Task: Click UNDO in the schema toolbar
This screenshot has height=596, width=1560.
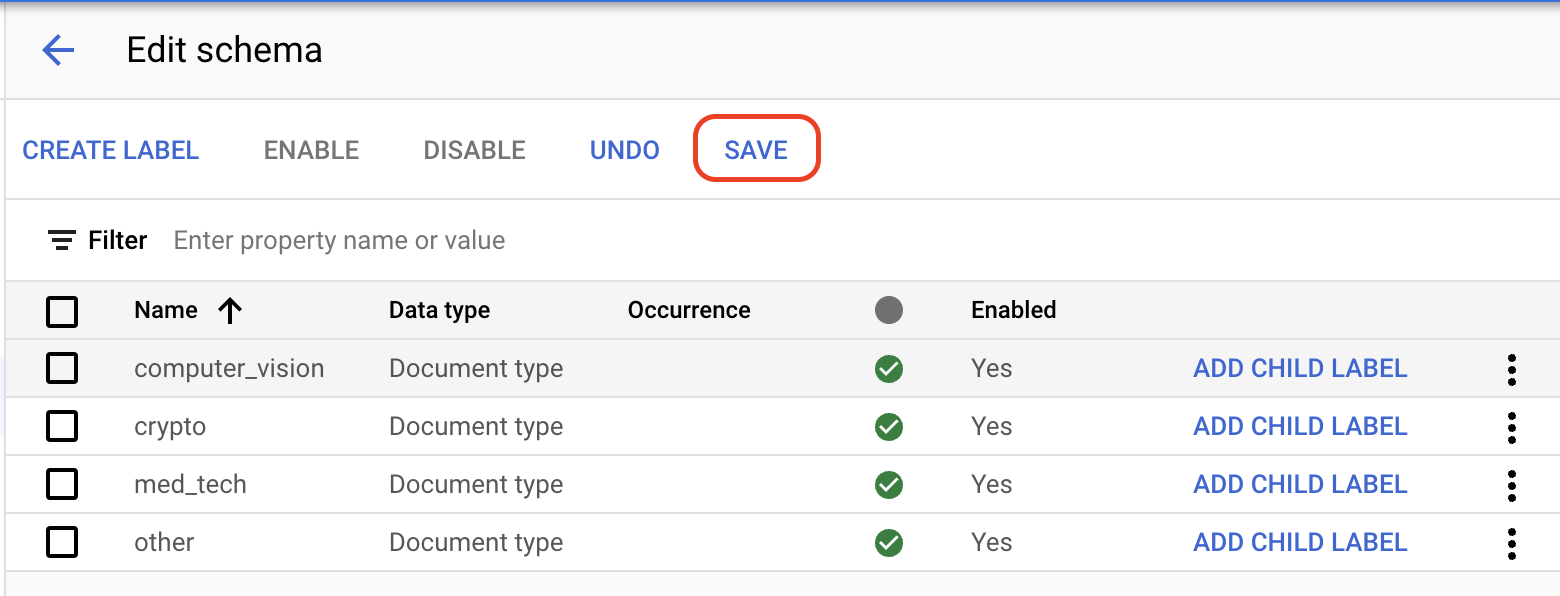Action: click(624, 150)
